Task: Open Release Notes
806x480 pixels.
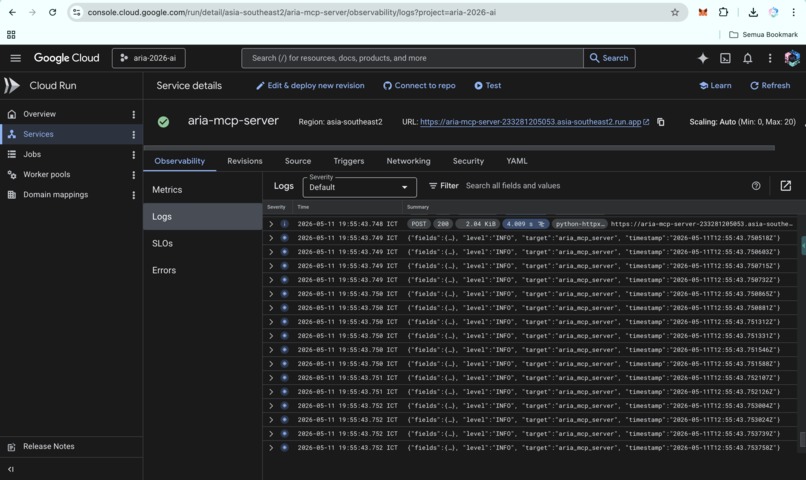Action: (48, 447)
